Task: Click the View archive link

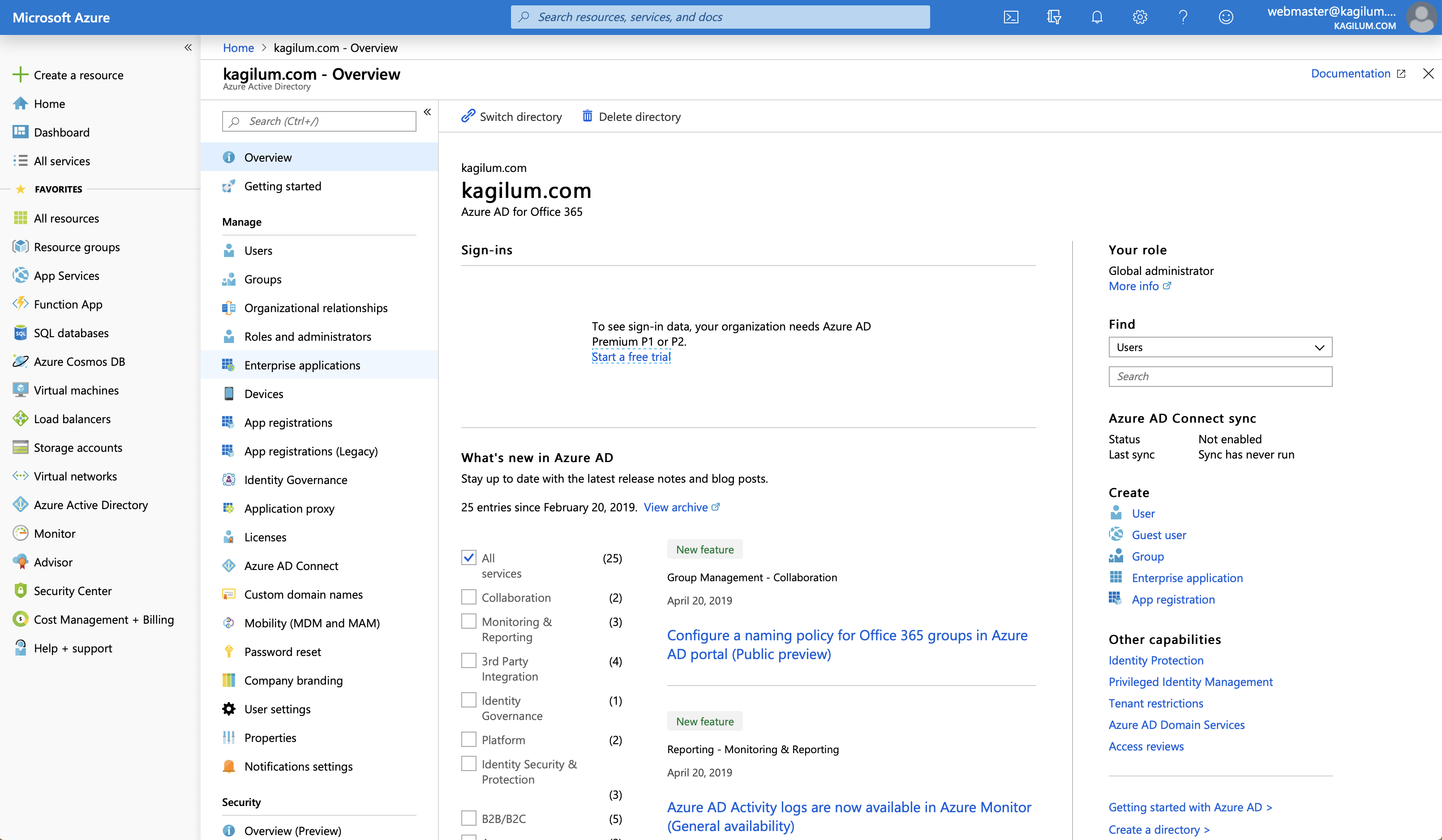Action: coord(681,507)
